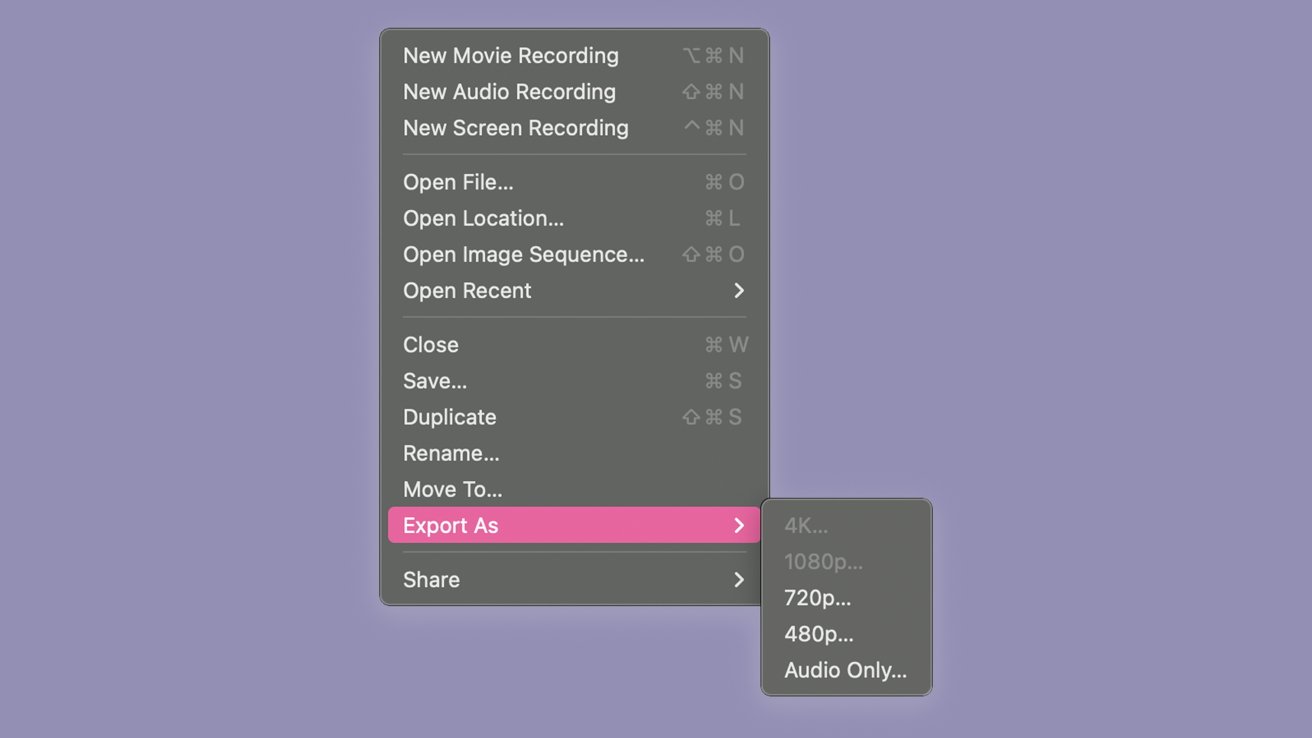Duplicate the current file
Screen dimensions: 1312x738
(449, 417)
